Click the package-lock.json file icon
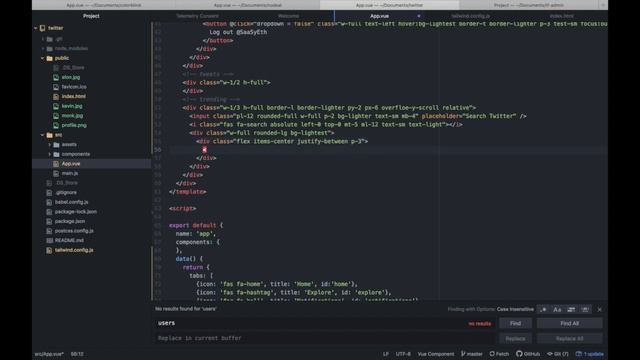 point(49,212)
